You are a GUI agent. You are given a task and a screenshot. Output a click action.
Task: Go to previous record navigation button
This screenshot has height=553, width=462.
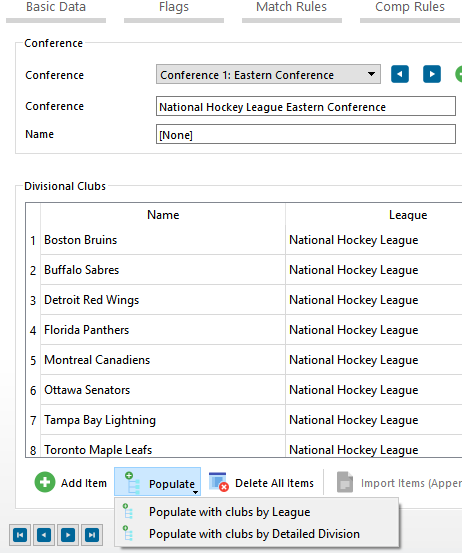tap(44, 535)
